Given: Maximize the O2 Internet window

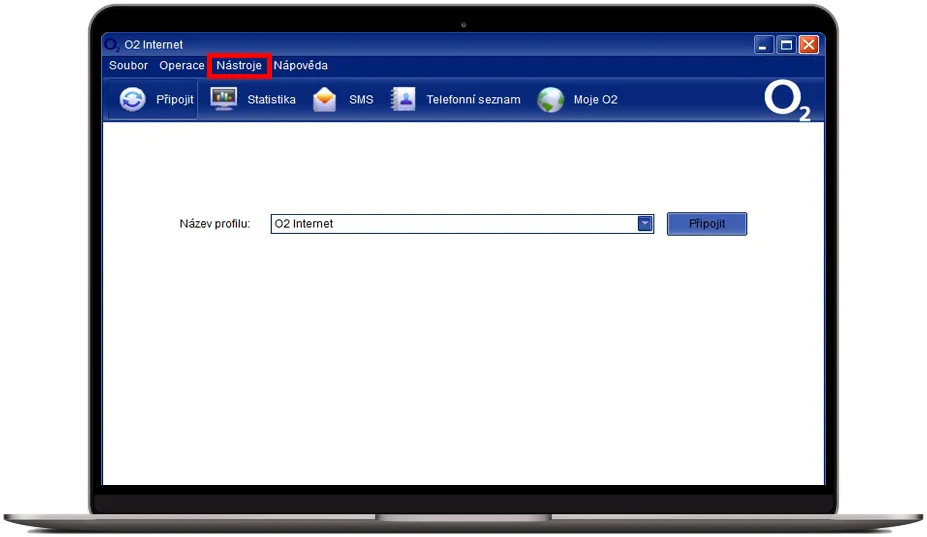Looking at the screenshot, I should coord(786,45).
